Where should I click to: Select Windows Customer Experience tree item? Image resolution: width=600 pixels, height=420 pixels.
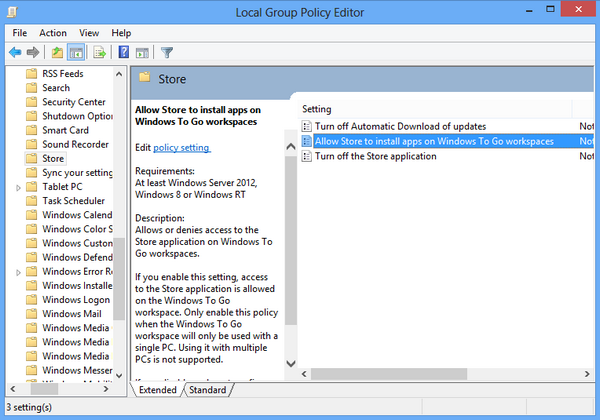pos(77,243)
